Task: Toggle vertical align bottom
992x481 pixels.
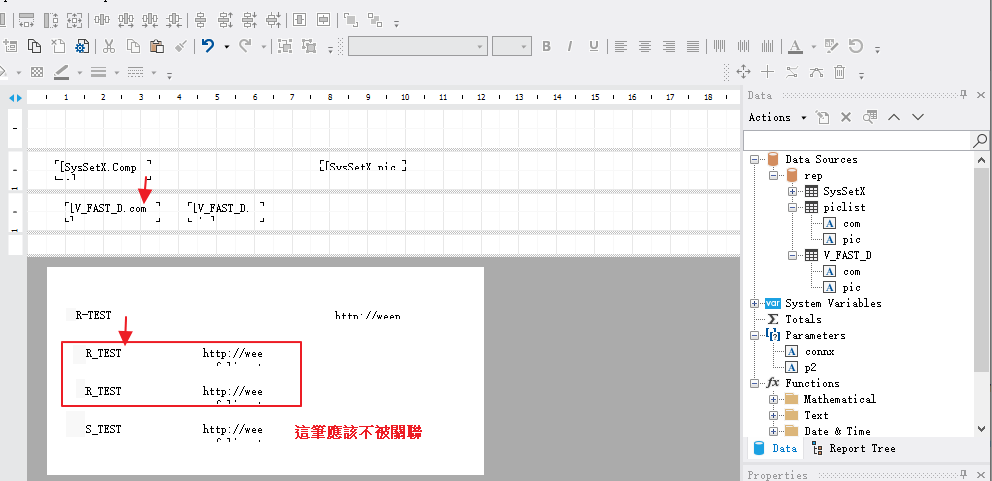Action: click(x=767, y=46)
